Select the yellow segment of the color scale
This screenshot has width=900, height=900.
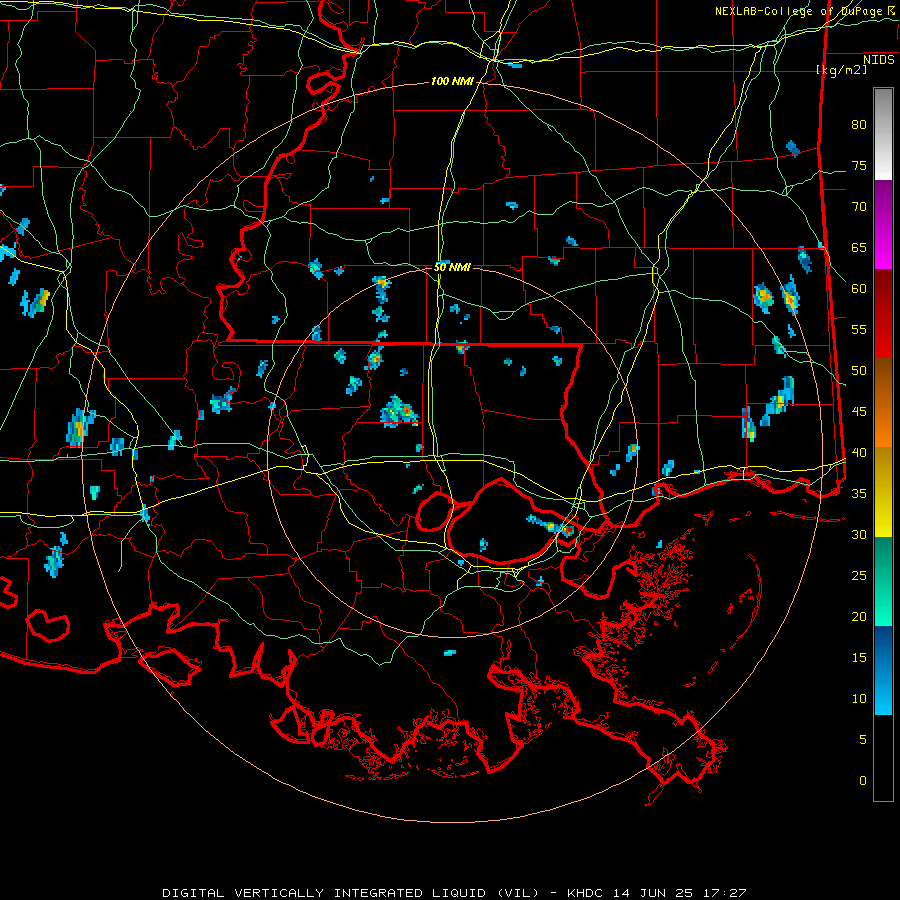883,492
